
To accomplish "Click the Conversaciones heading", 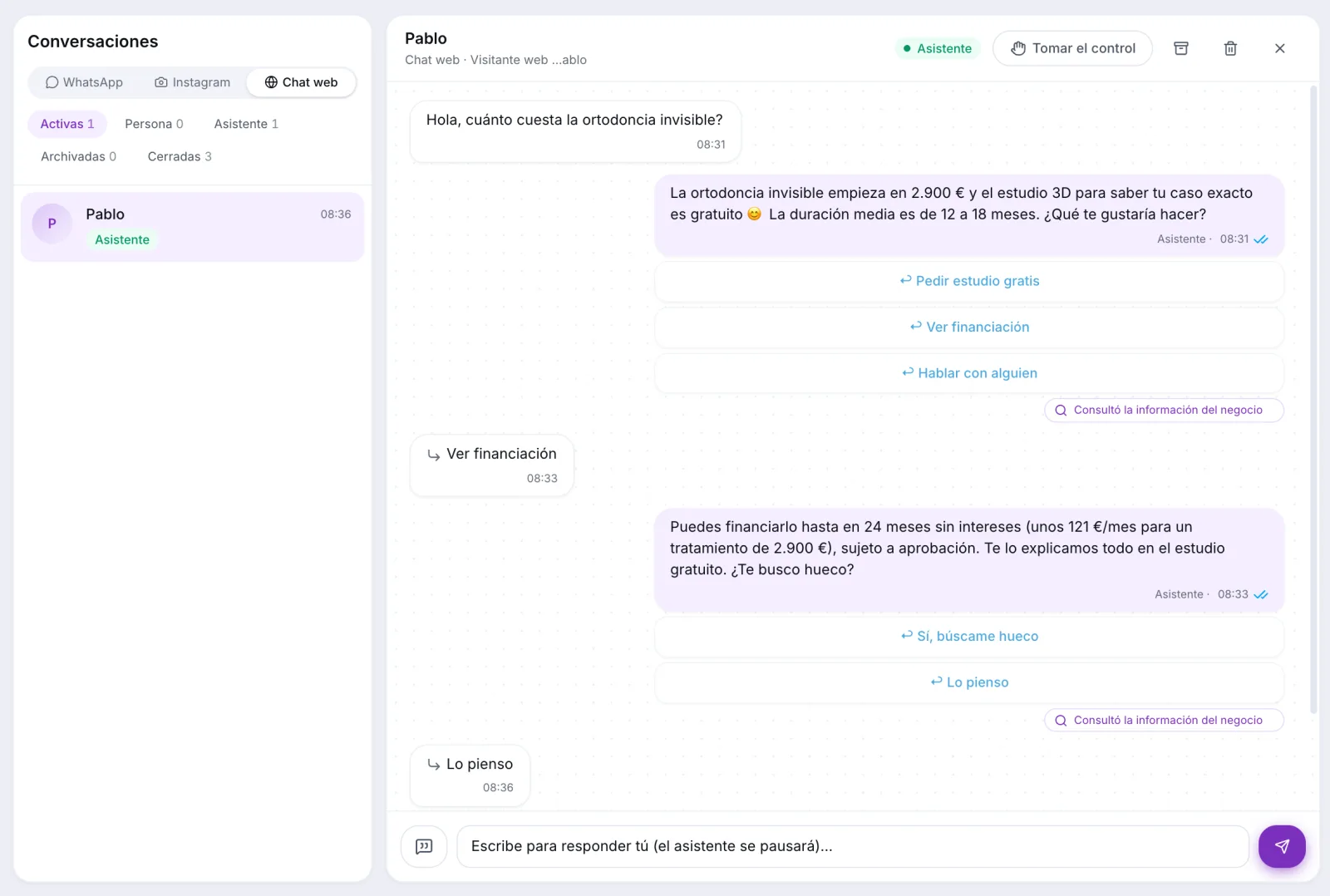I will [93, 42].
